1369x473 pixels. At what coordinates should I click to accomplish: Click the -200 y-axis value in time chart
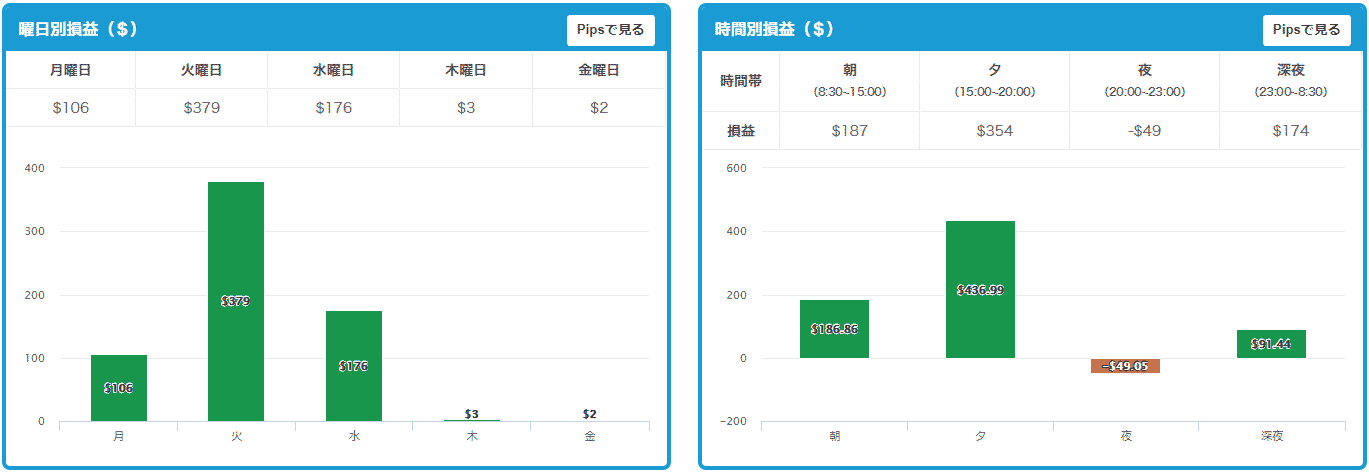(x=732, y=421)
